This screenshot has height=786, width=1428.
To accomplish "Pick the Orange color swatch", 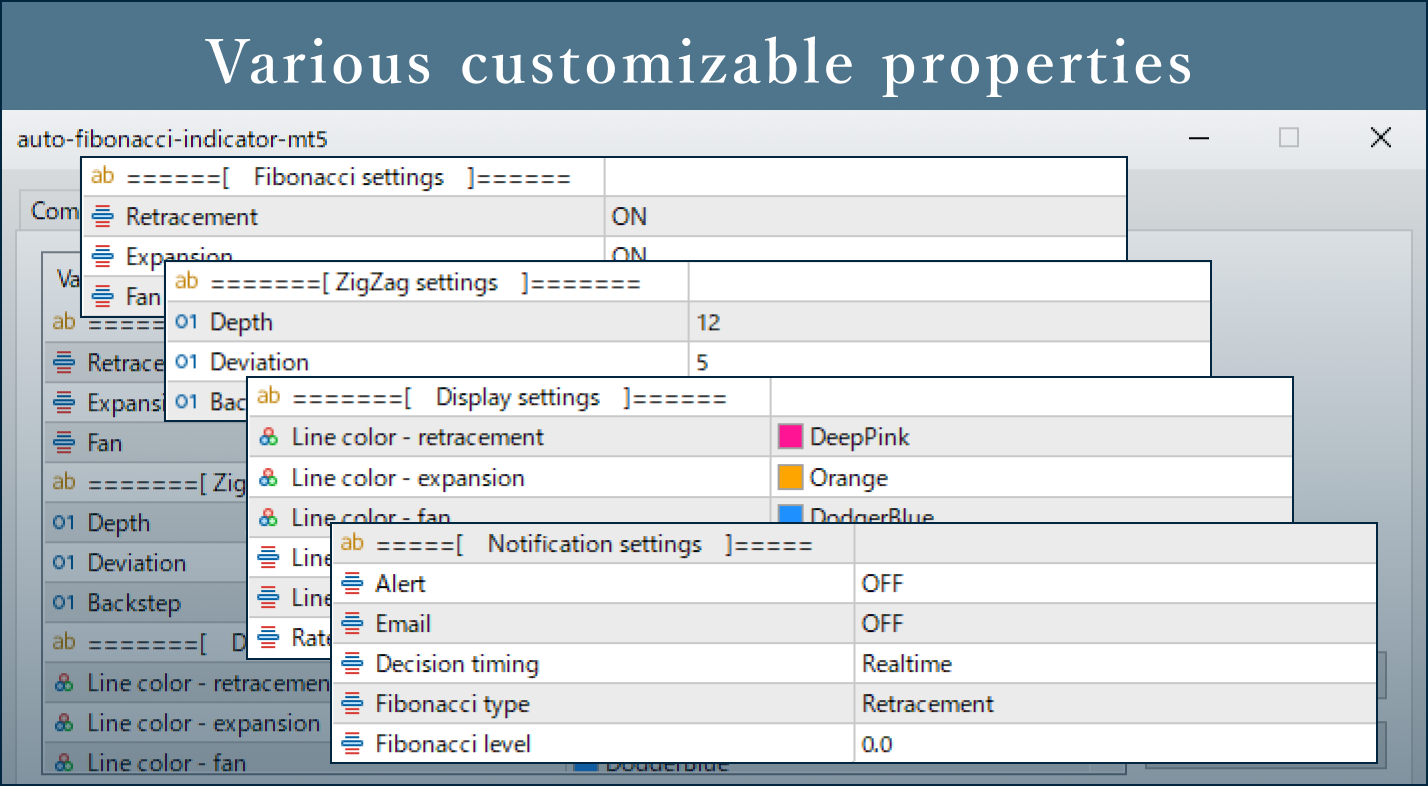I will (790, 478).
